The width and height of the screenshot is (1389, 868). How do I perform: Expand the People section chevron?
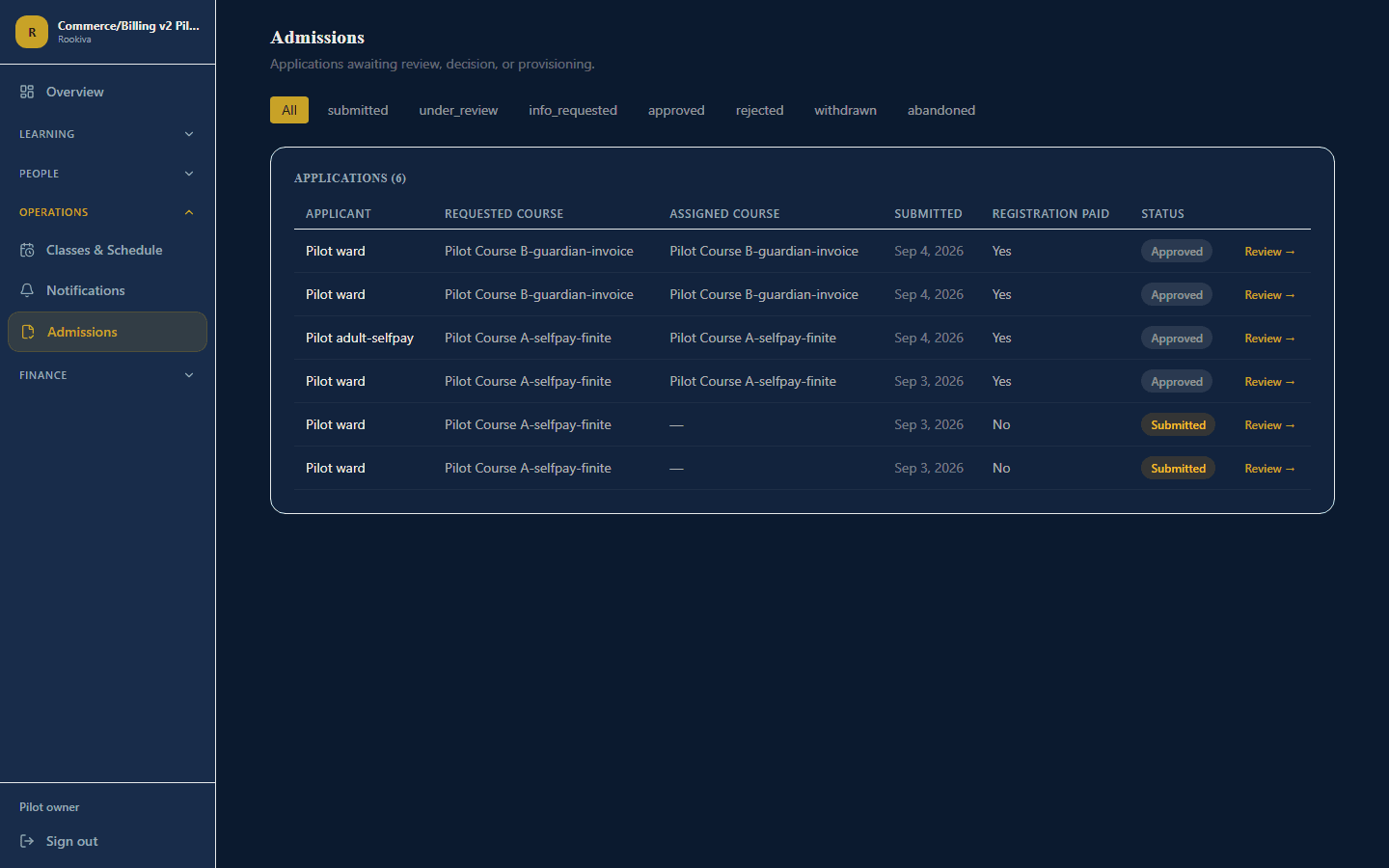coord(189,174)
